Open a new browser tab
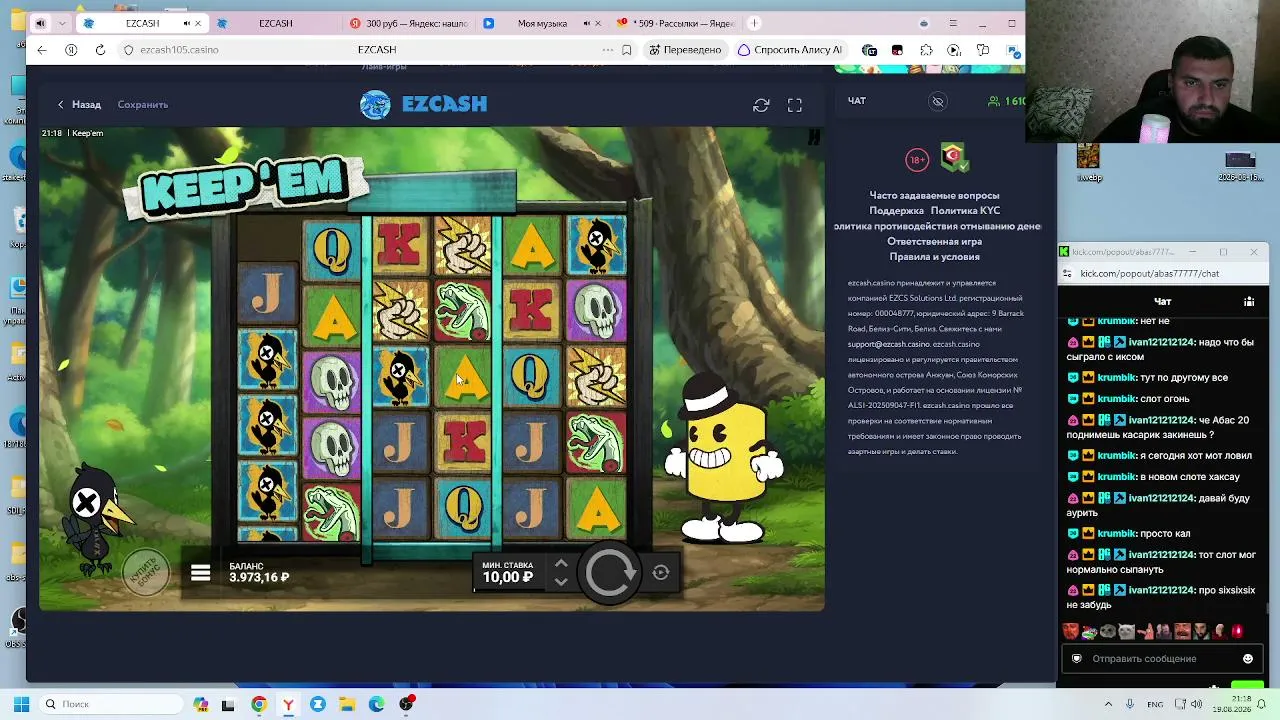 click(x=755, y=23)
